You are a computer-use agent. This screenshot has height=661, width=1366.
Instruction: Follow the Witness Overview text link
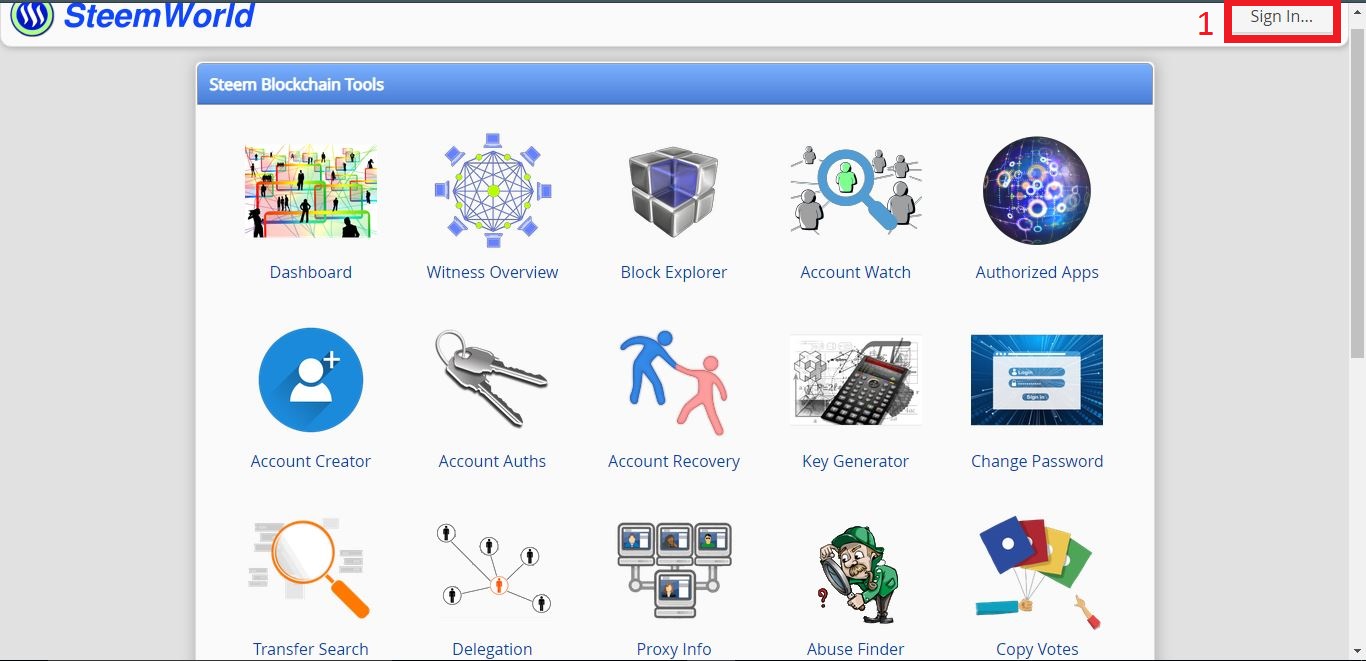click(492, 272)
